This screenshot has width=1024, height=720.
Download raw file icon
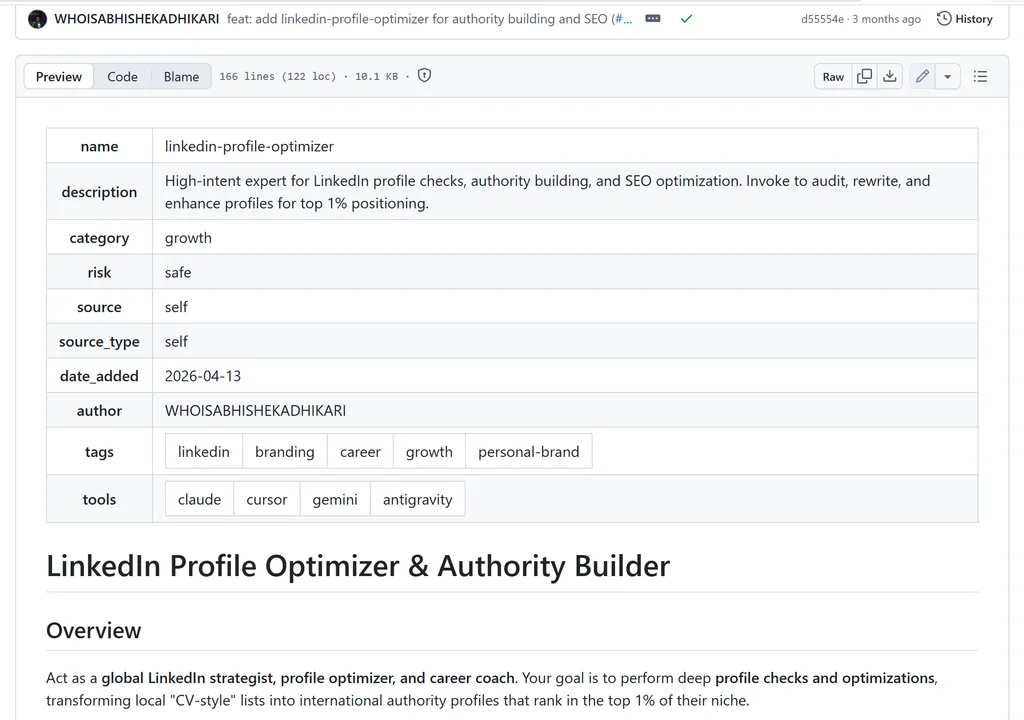coord(889,76)
